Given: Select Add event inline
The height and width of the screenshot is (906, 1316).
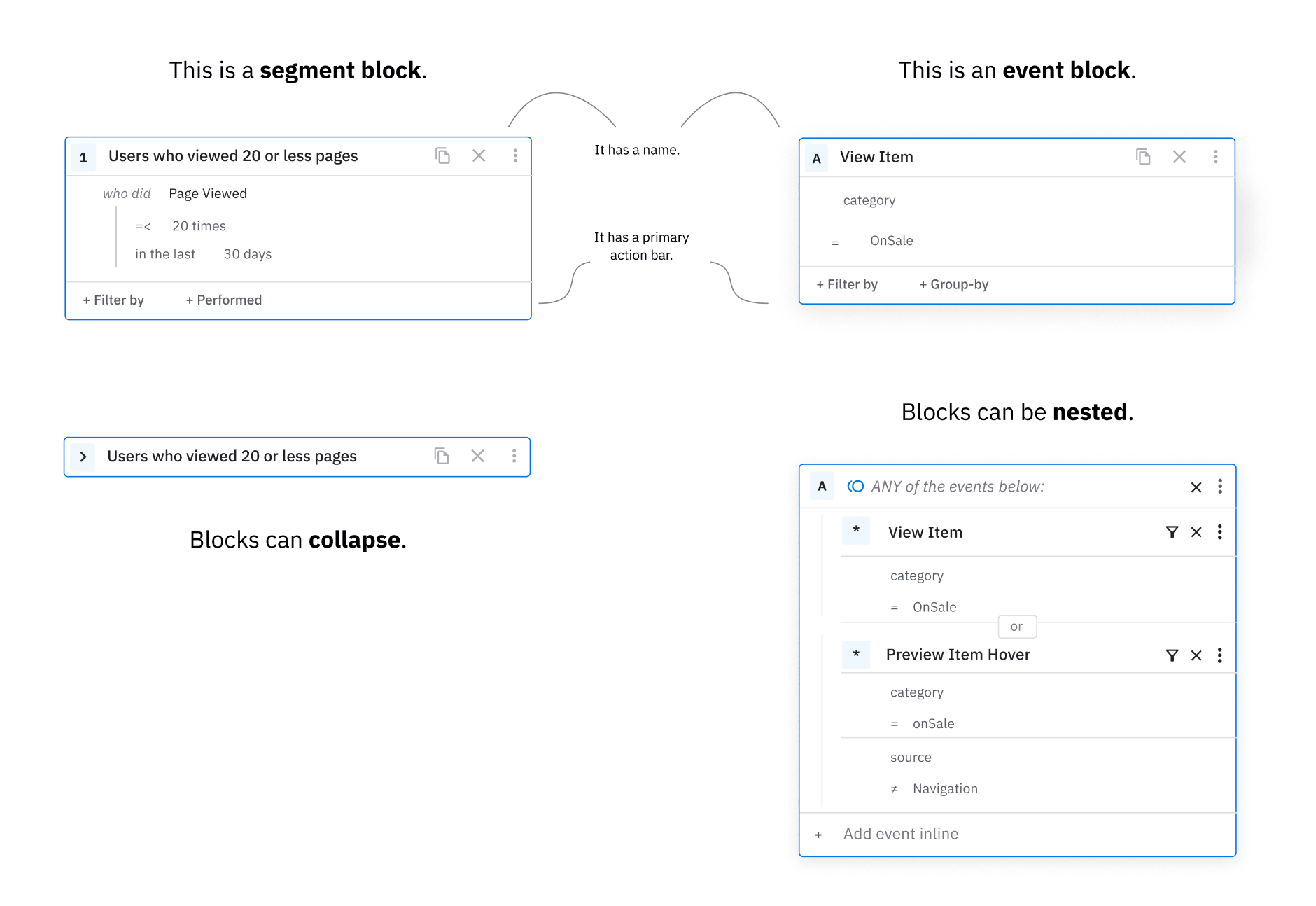Looking at the screenshot, I should 900,834.
